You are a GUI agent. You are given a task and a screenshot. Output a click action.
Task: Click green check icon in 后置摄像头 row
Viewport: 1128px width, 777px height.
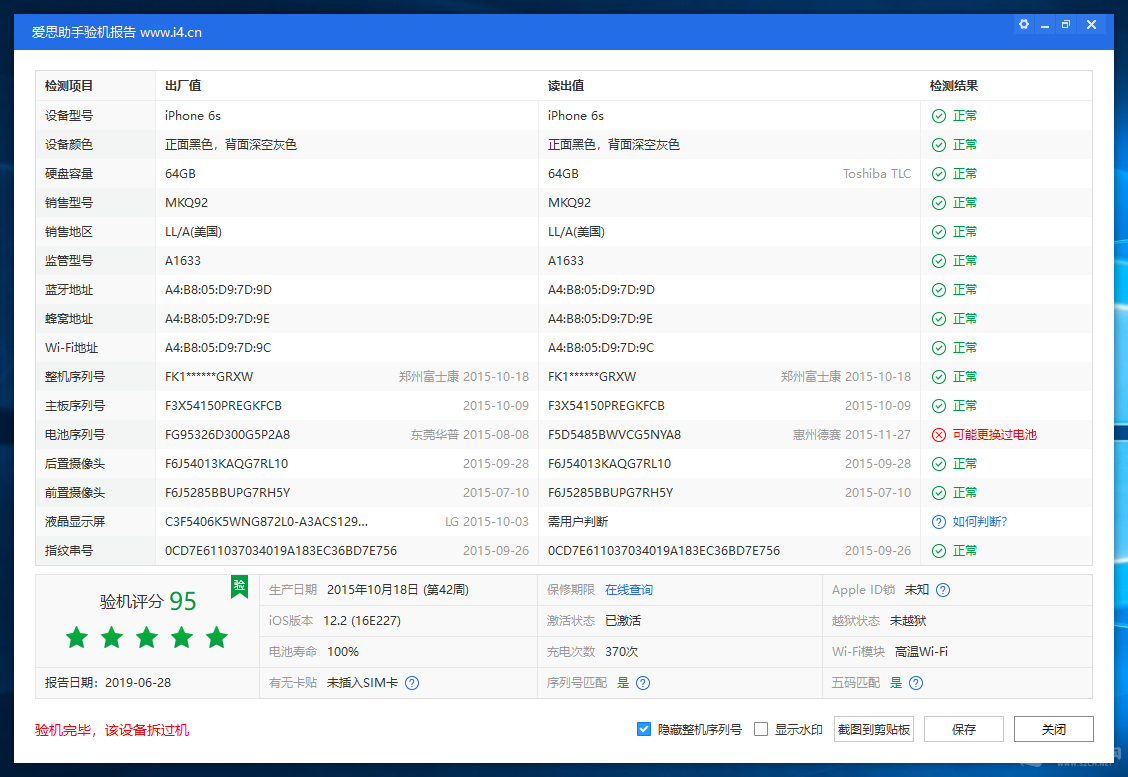[x=939, y=463]
